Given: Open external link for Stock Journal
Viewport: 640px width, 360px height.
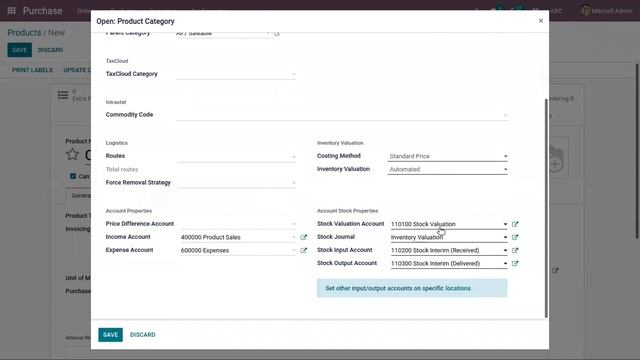Looking at the screenshot, I should tap(515, 237).
